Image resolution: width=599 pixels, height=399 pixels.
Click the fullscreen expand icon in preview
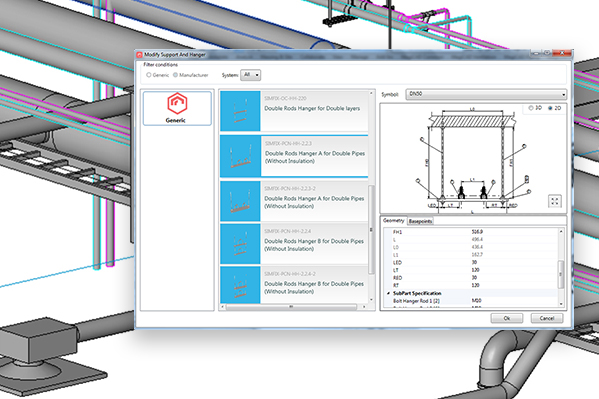[554, 201]
